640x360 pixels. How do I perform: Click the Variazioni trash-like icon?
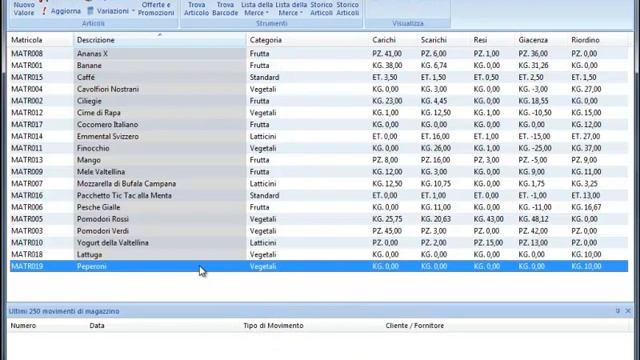click(x=90, y=11)
